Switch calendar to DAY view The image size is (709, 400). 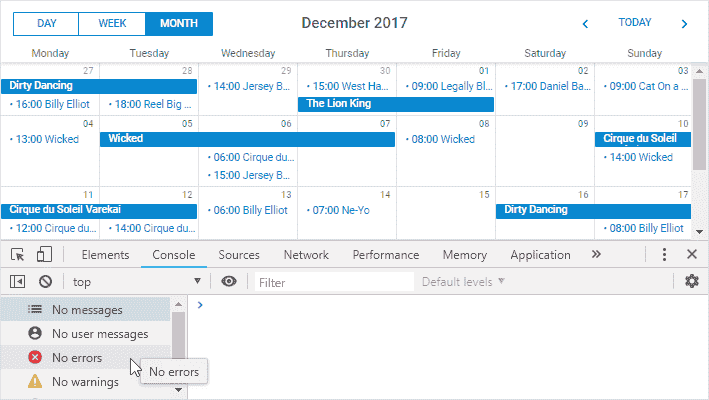(x=46, y=24)
